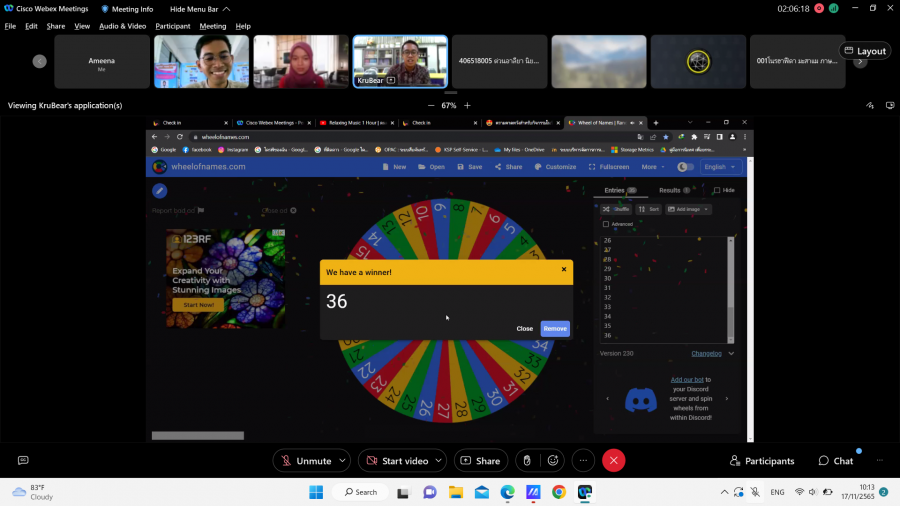Open the Audio & Video menu

123,26
